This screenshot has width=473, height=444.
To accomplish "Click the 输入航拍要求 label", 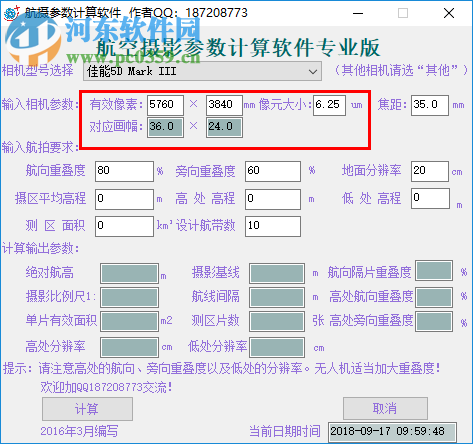I will pyautogui.click(x=41, y=147).
